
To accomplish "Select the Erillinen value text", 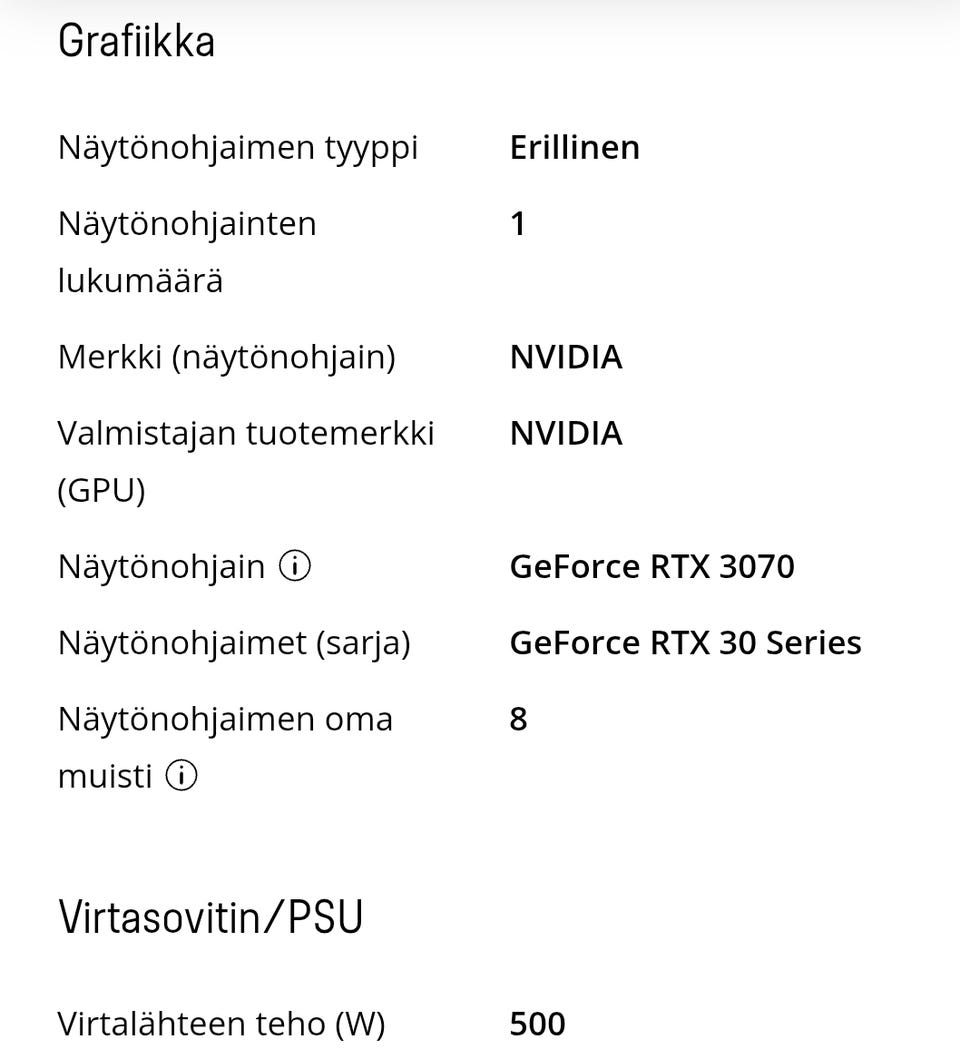I will (574, 147).
